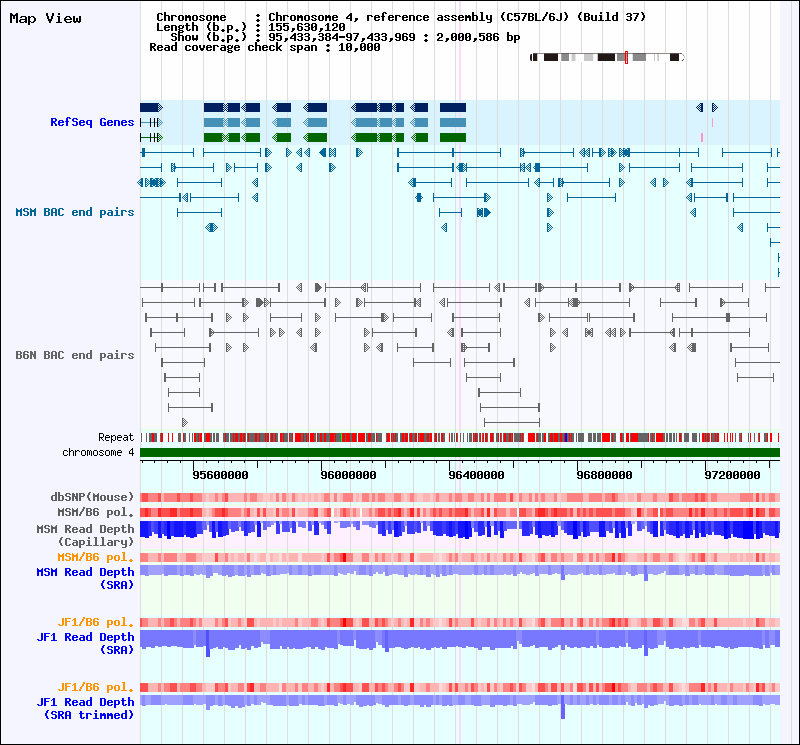Click the Repeat track label
Image resolution: width=800 pixels, height=745 pixels.
(x=116, y=437)
